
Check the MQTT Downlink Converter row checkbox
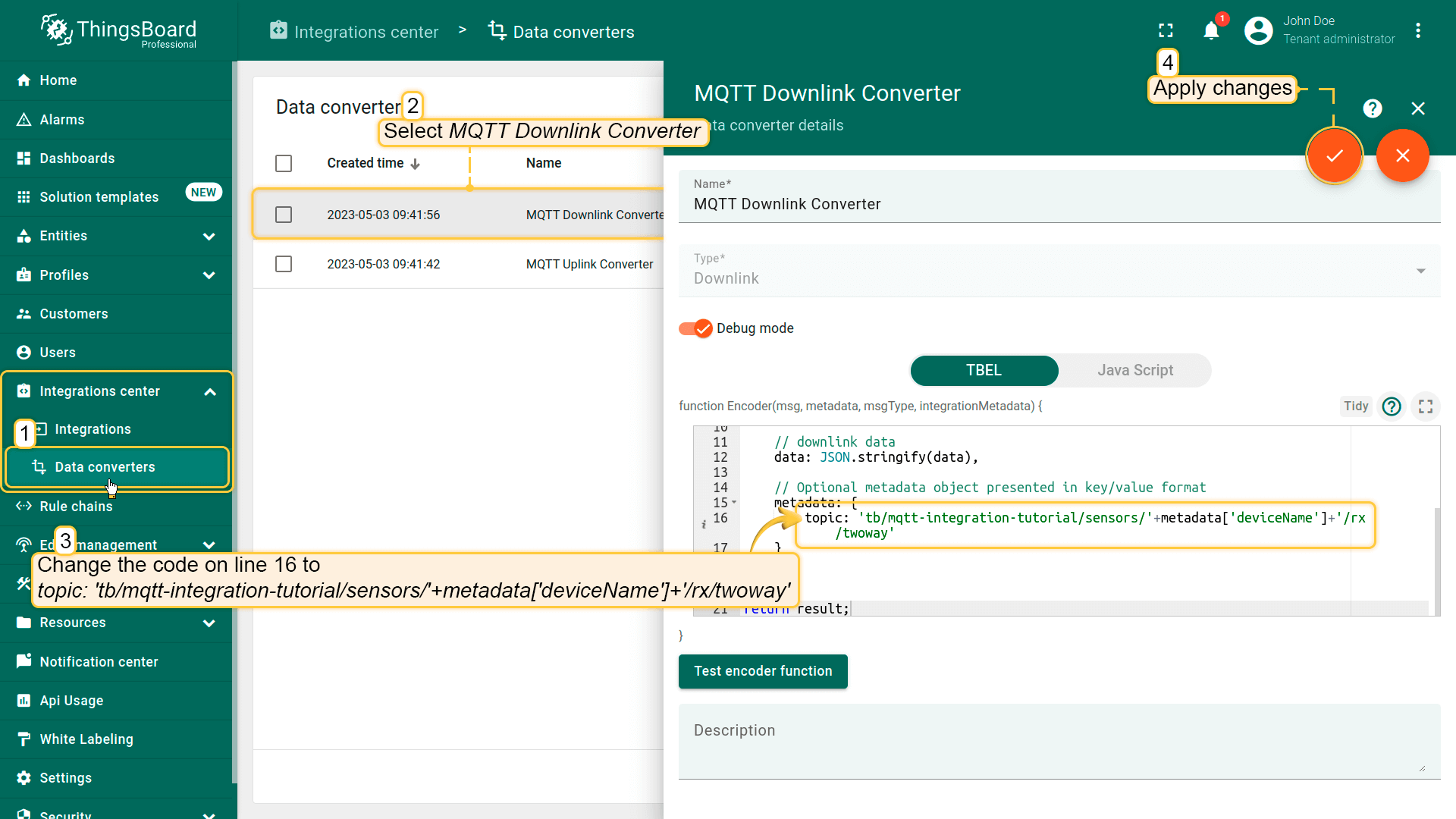[284, 215]
